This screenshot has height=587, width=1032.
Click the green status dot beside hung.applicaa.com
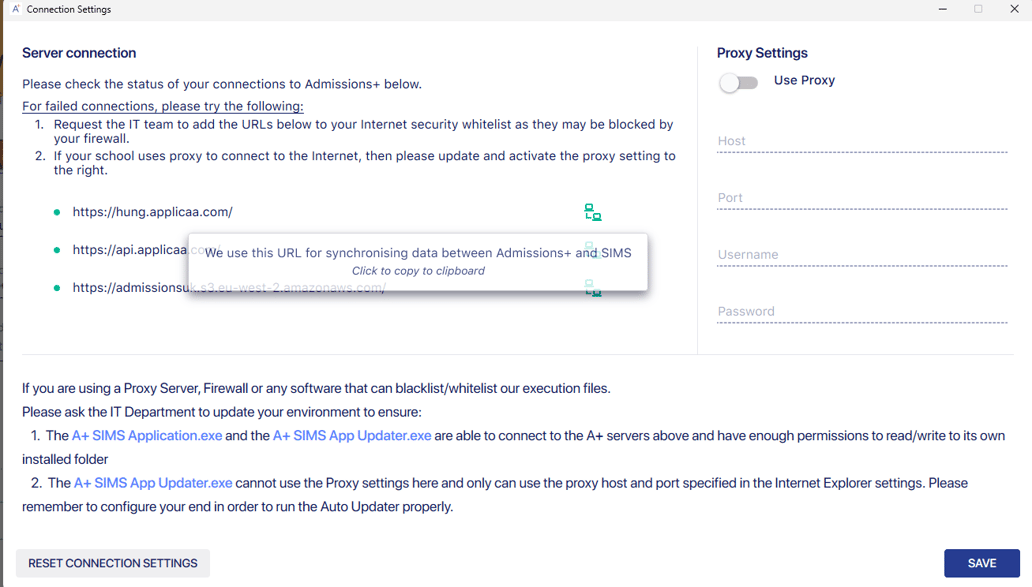57,213
